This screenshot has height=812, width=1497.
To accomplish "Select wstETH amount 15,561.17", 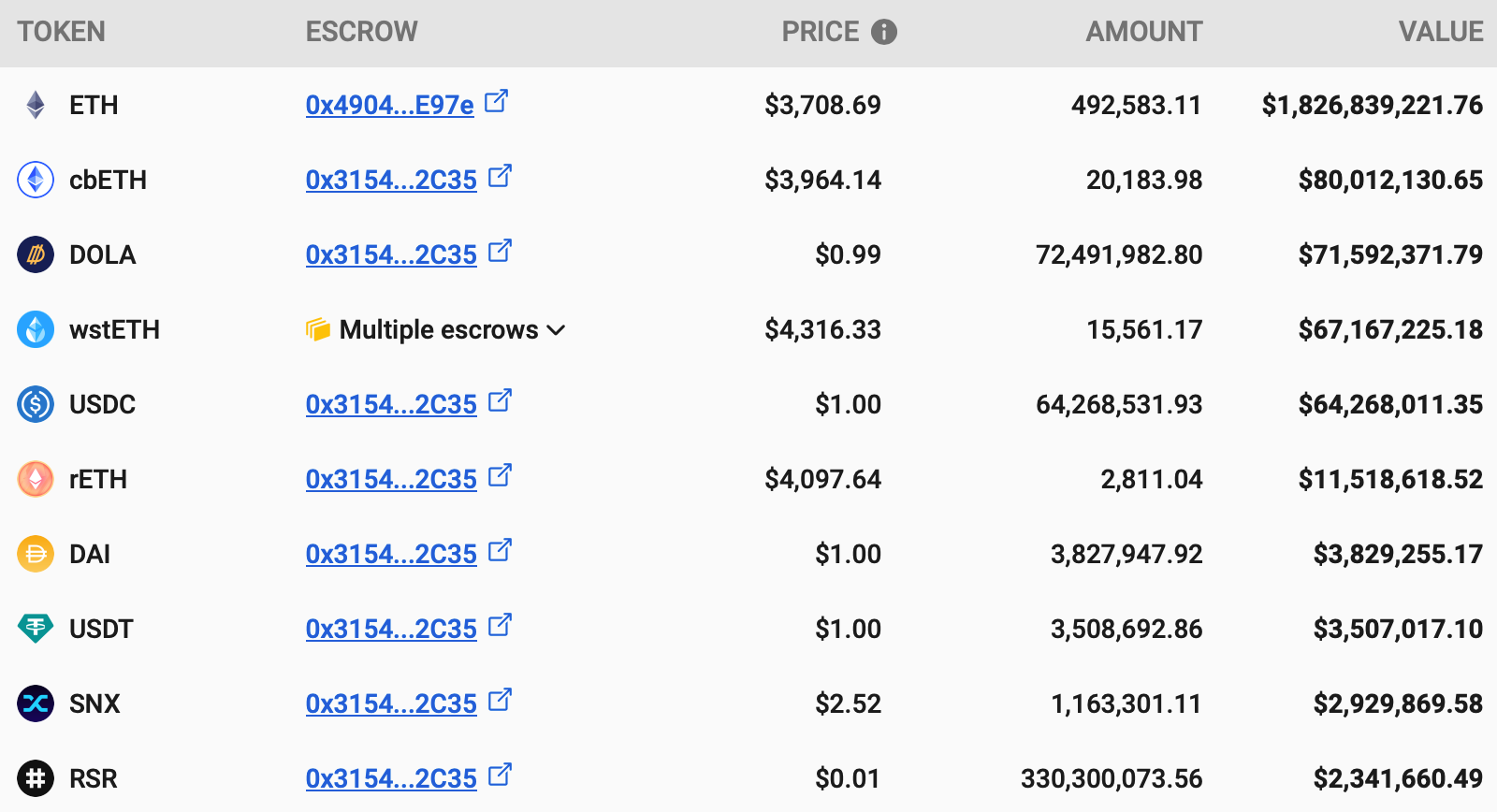I will click(1144, 329).
